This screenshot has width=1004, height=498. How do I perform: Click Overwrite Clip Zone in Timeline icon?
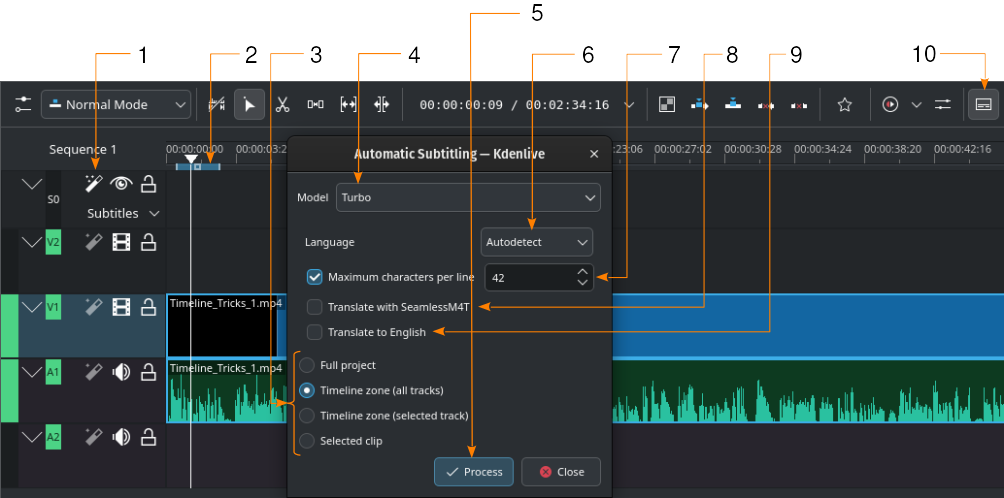(x=733, y=104)
